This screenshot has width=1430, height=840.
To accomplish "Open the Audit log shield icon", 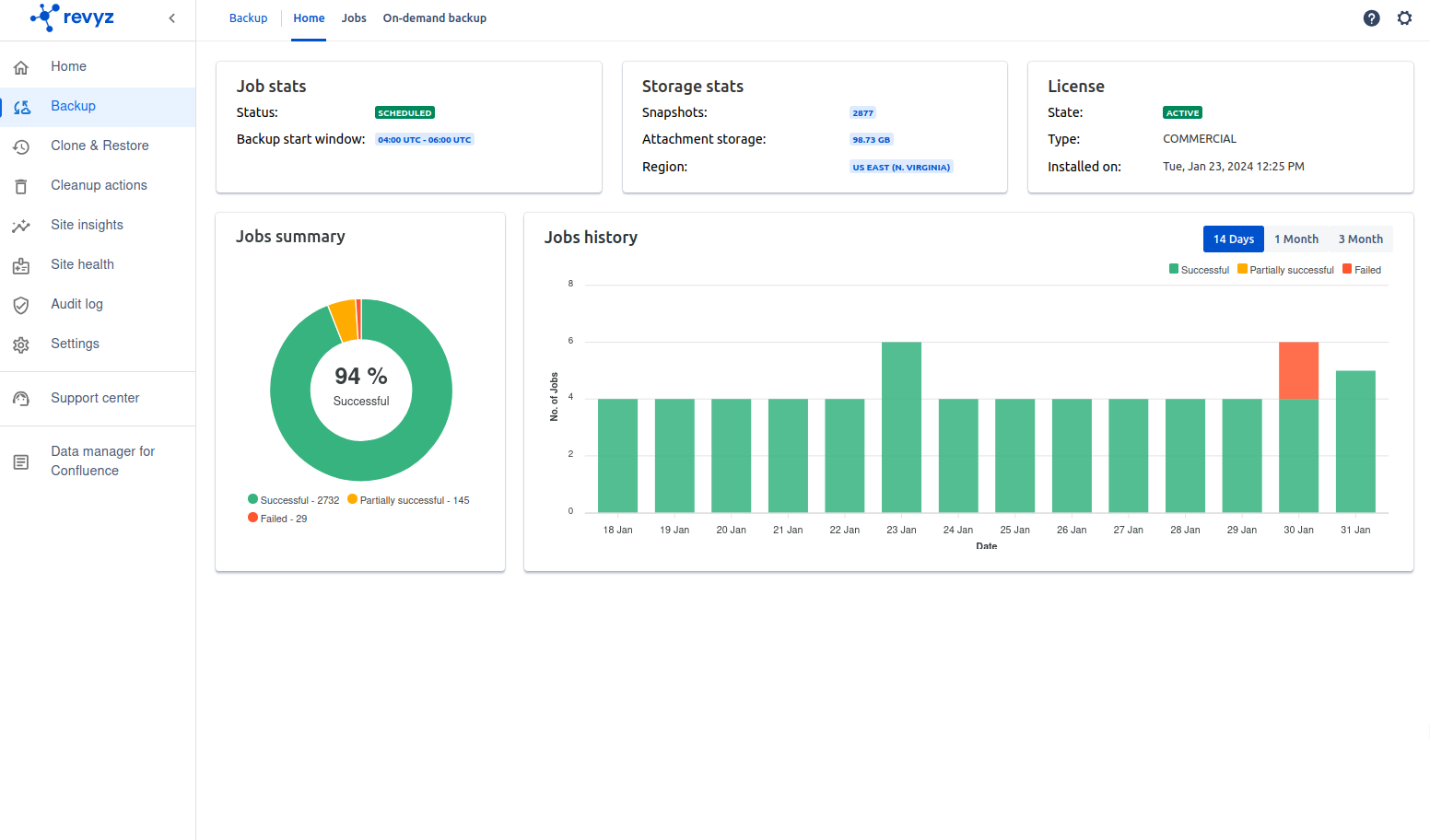I will pyautogui.click(x=21, y=305).
